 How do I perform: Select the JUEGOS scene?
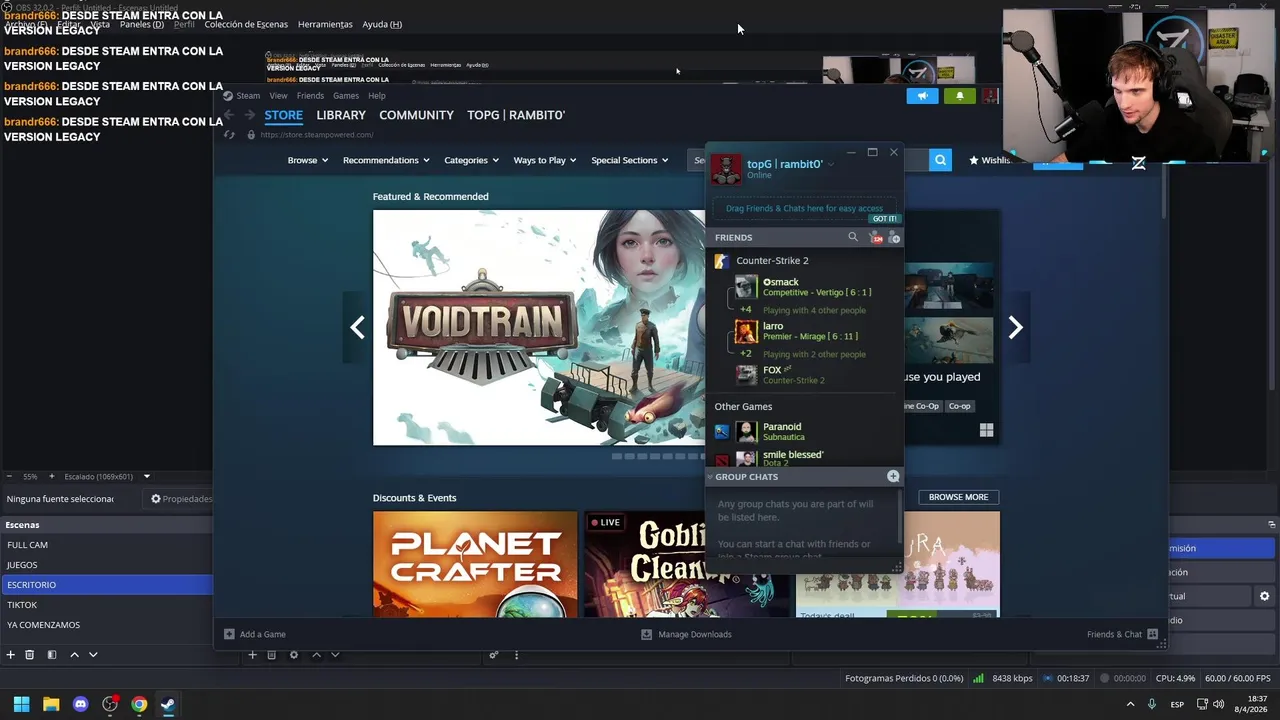pos(106,565)
